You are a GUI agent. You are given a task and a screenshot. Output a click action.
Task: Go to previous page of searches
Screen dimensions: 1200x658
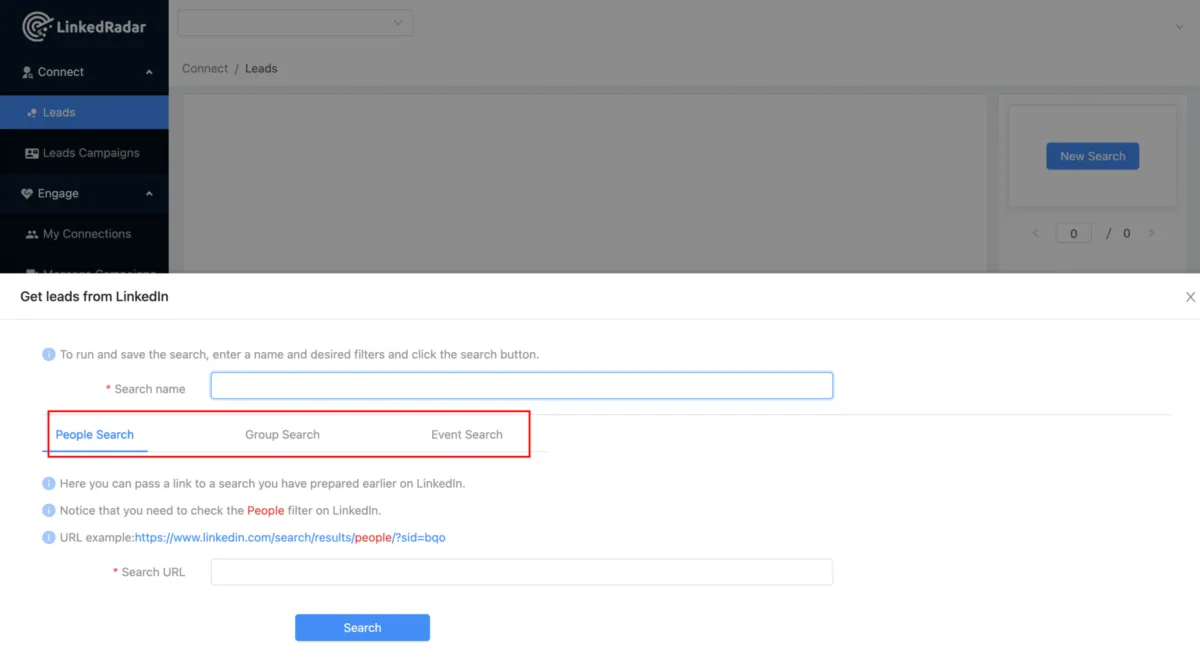point(1035,233)
